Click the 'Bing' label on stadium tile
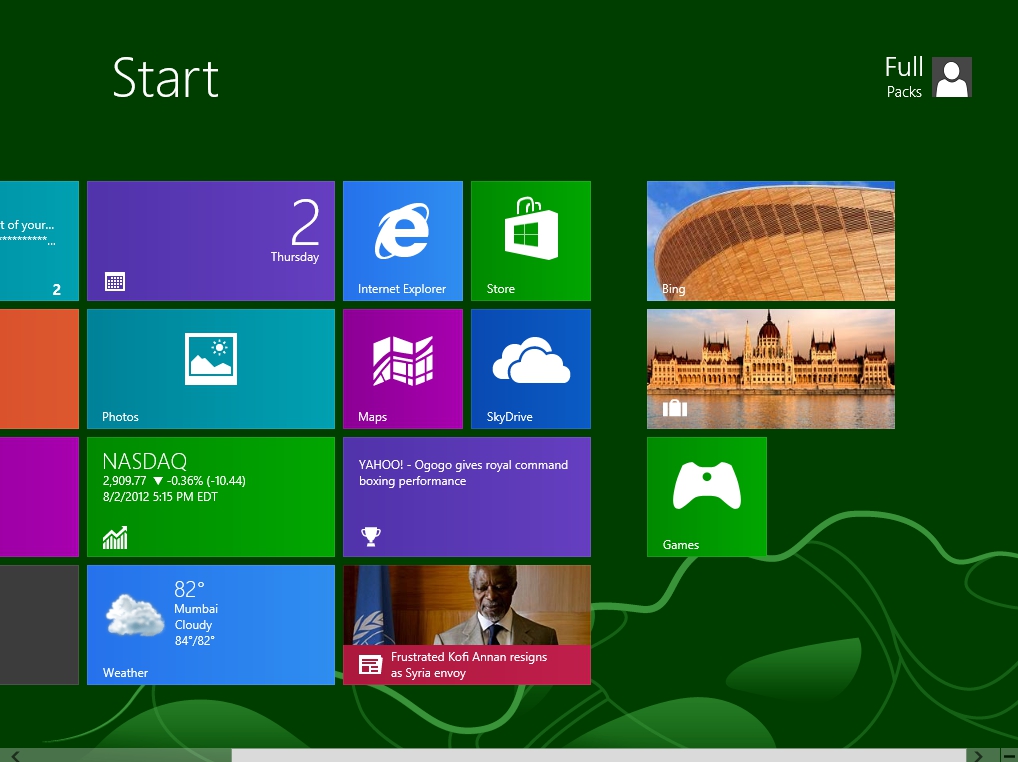 673,289
